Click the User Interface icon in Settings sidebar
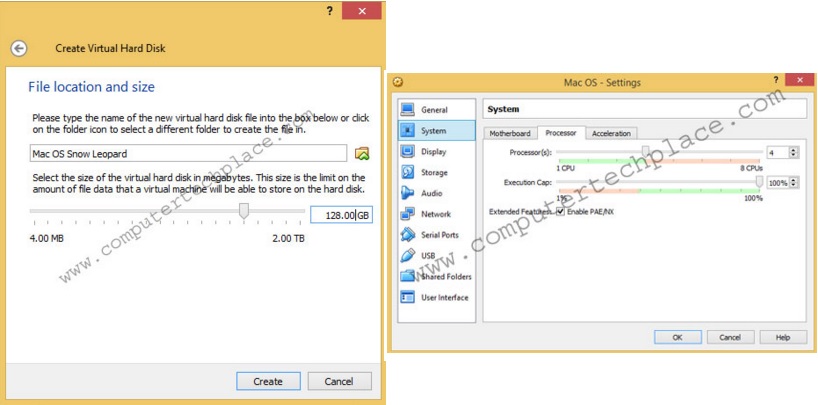818x405 pixels. (x=407, y=297)
